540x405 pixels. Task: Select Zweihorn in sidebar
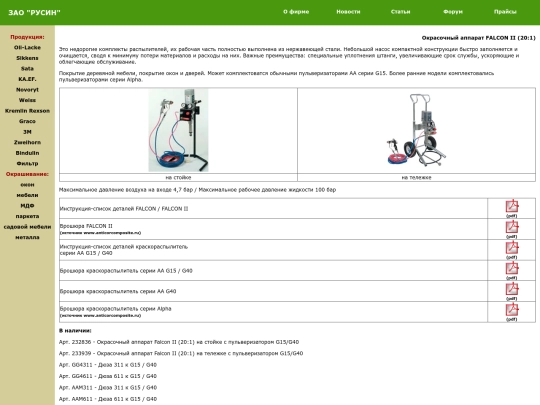pyautogui.click(x=27, y=143)
